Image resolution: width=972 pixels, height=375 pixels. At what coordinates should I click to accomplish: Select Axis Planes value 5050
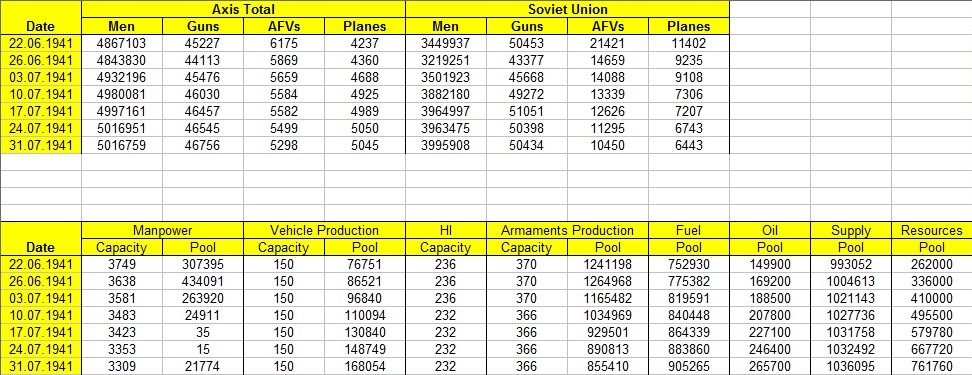coord(364,128)
